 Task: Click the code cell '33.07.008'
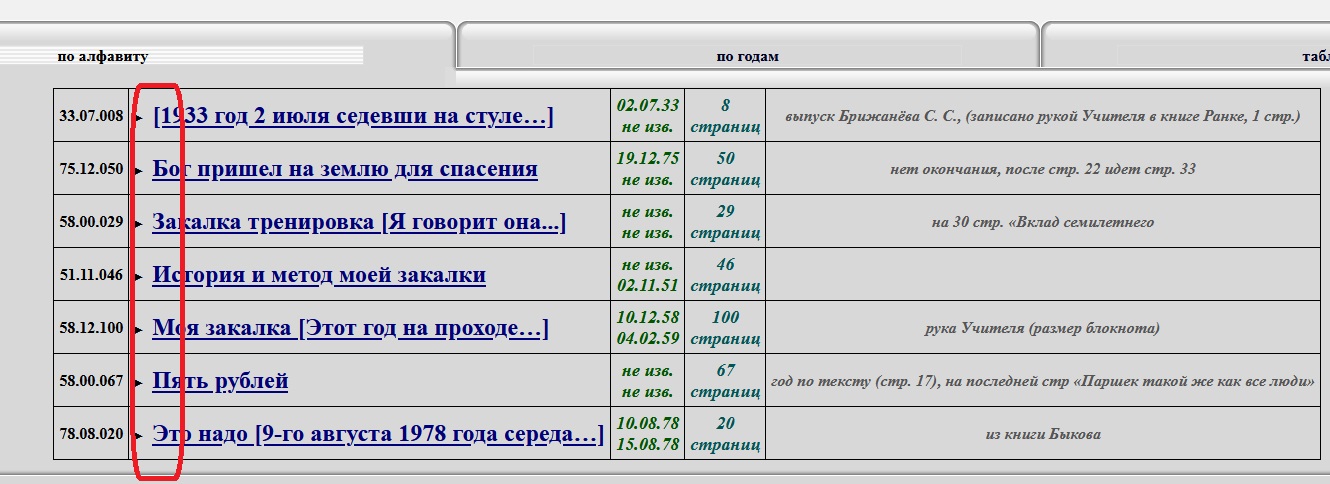pyautogui.click(x=91, y=116)
